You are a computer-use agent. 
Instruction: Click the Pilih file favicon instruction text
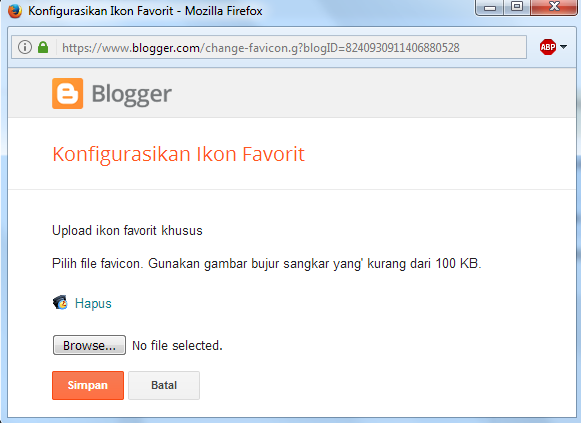(267, 264)
